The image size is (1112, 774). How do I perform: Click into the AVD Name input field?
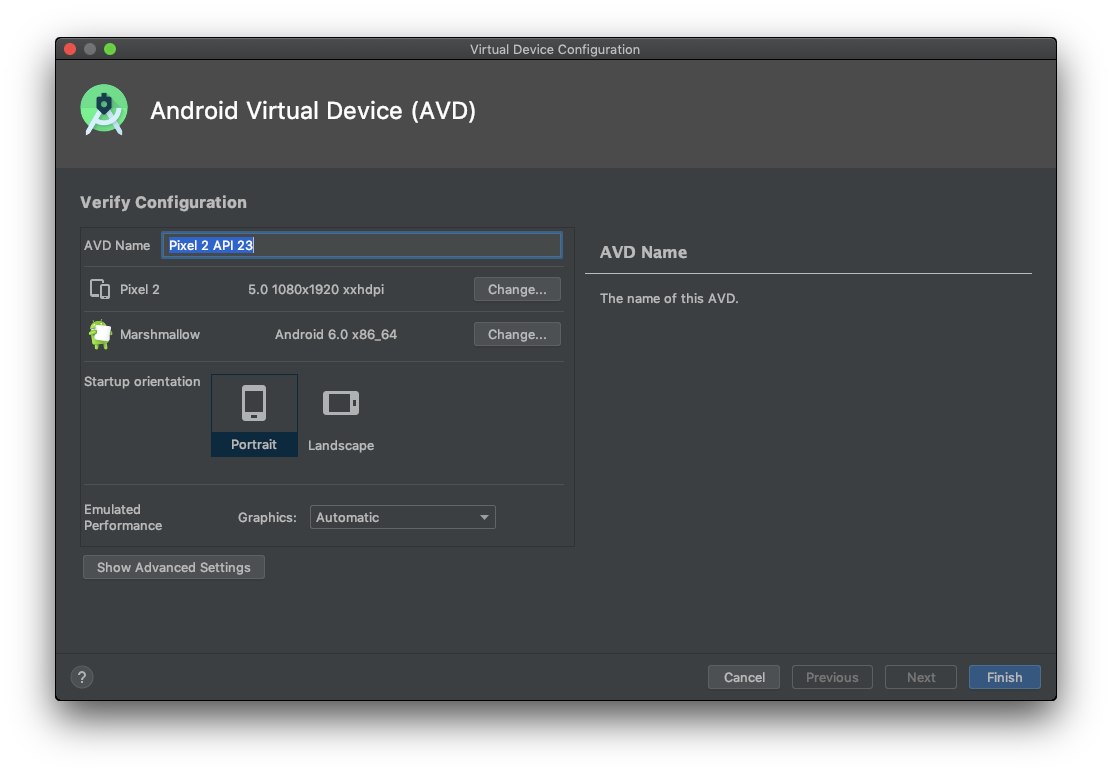point(362,245)
